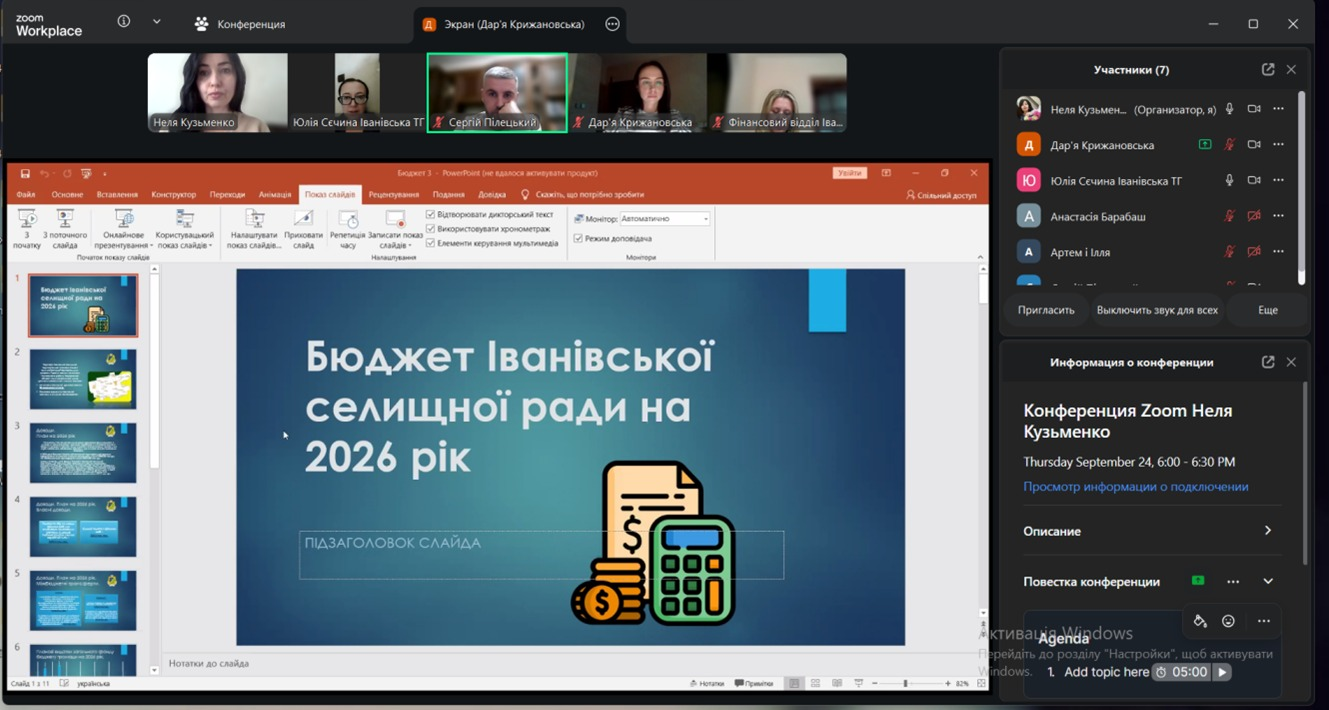This screenshot has width=1329, height=710.
Task: Toggle Відтворювати дикторський текст checkbox
Action: coord(430,214)
